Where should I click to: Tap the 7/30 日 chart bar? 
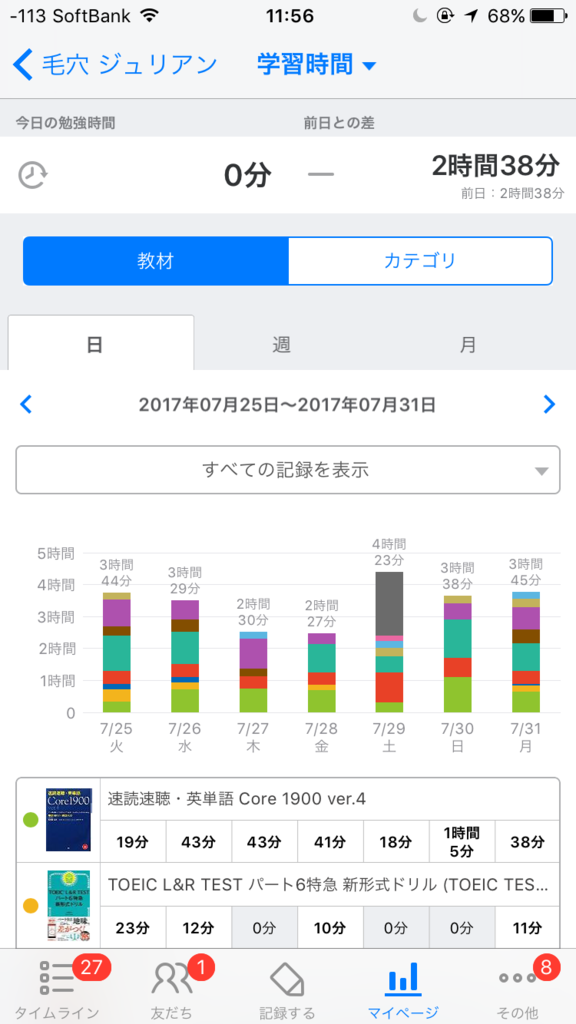(x=458, y=654)
